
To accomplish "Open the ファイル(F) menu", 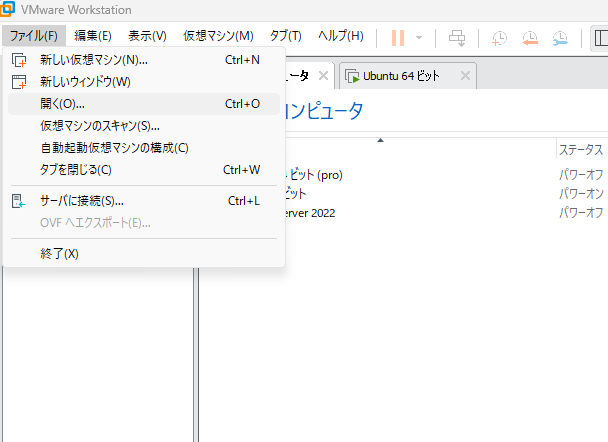I will tap(34, 36).
